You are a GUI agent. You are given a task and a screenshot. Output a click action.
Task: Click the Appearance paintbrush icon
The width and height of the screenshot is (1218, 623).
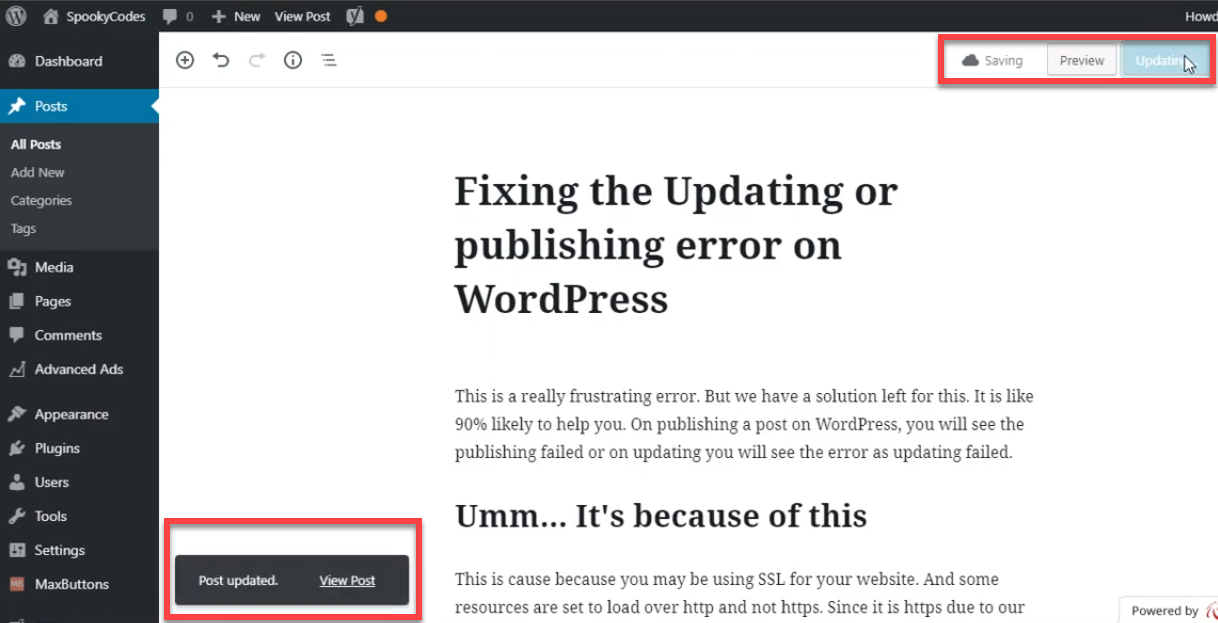tap(17, 414)
